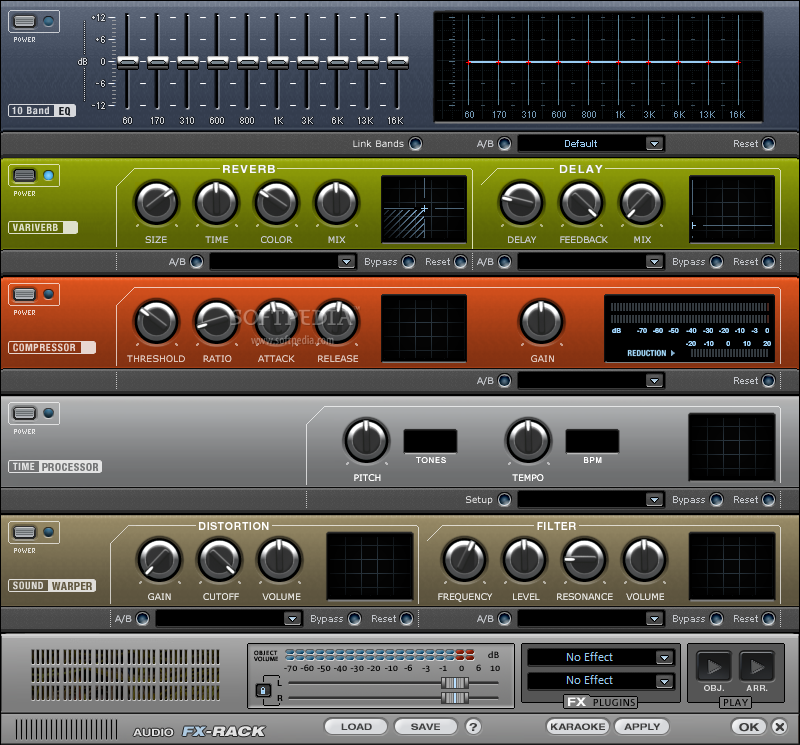Reset the EQ section

pos(768,144)
